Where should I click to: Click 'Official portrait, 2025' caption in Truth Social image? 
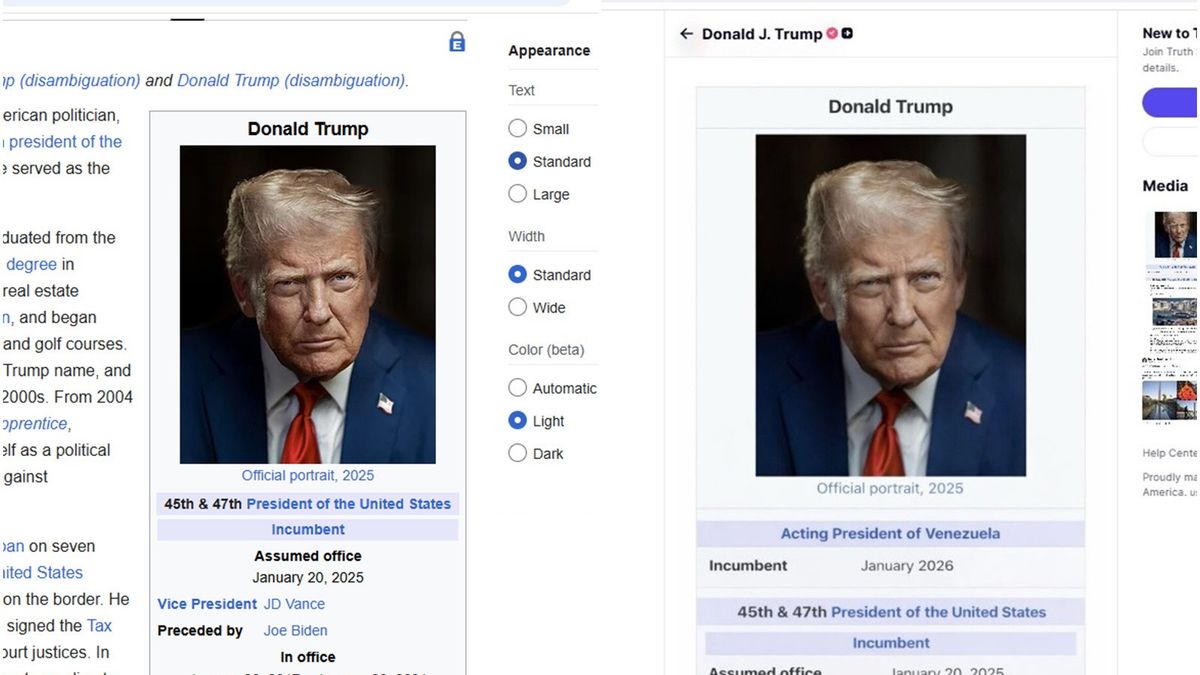pos(890,489)
